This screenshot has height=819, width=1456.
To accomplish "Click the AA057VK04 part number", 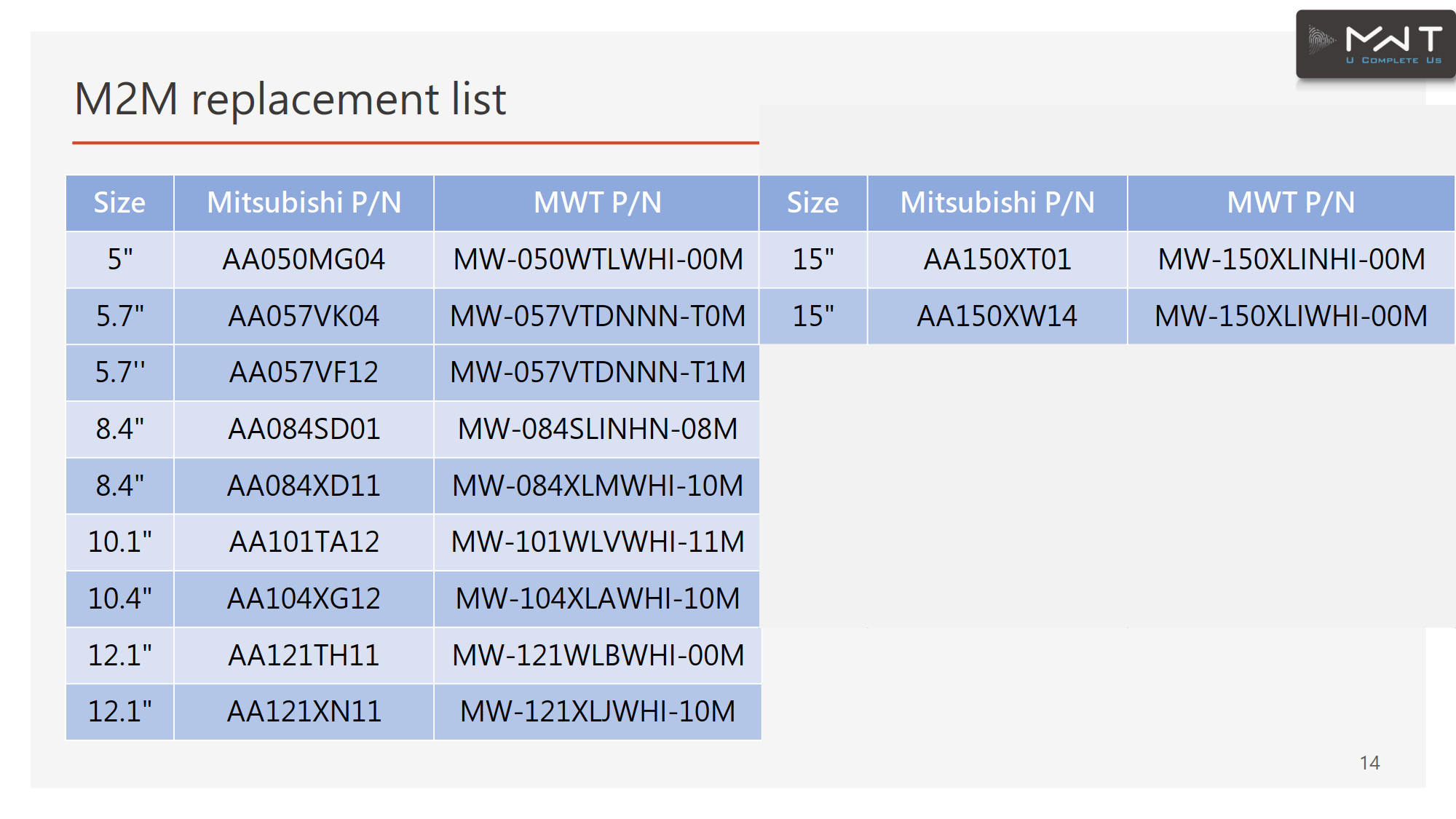I will [x=304, y=316].
